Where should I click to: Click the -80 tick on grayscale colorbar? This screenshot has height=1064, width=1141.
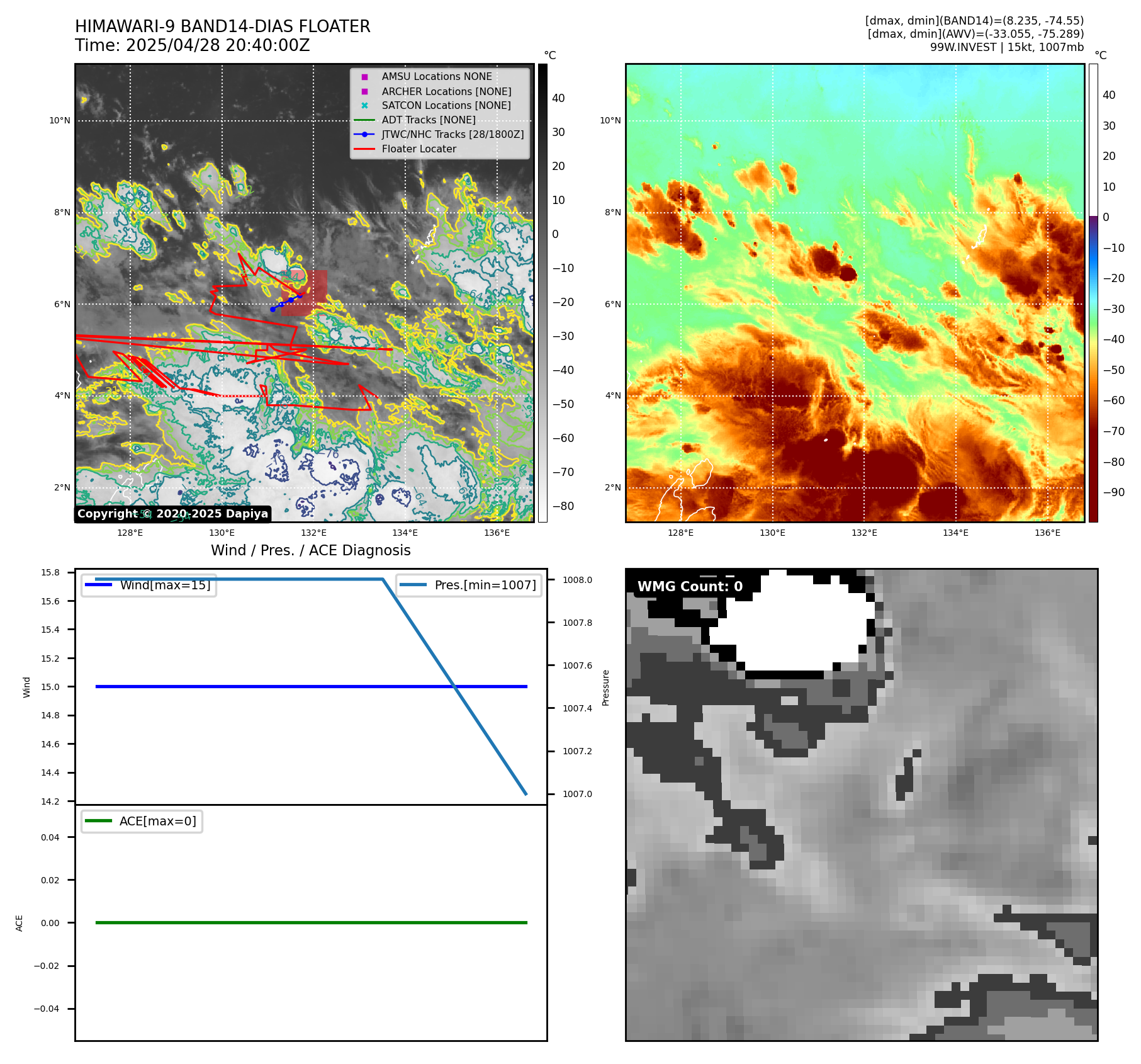[563, 506]
